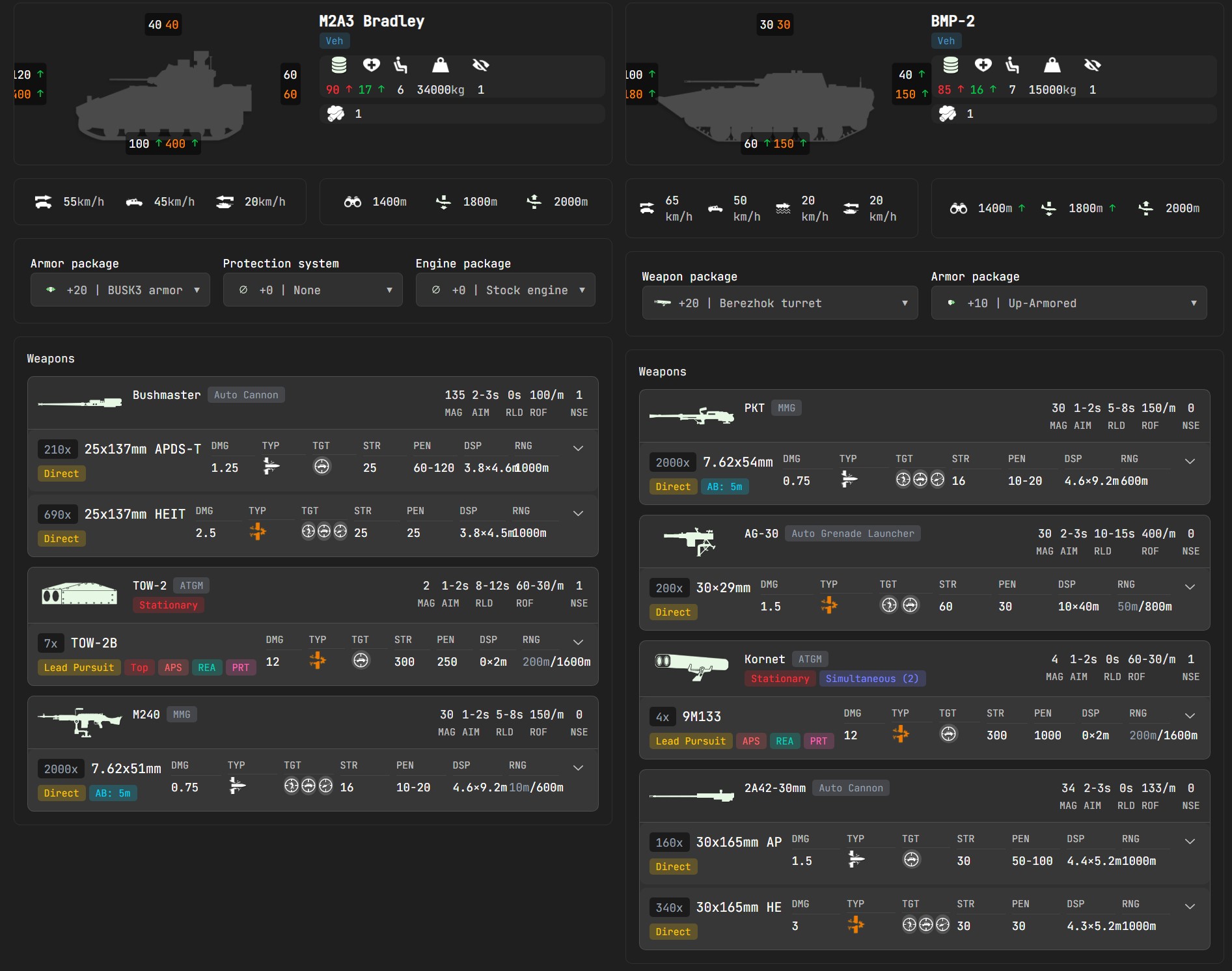Open the Protection system dropdown showing None
The height and width of the screenshot is (971, 1232).
tap(312, 290)
